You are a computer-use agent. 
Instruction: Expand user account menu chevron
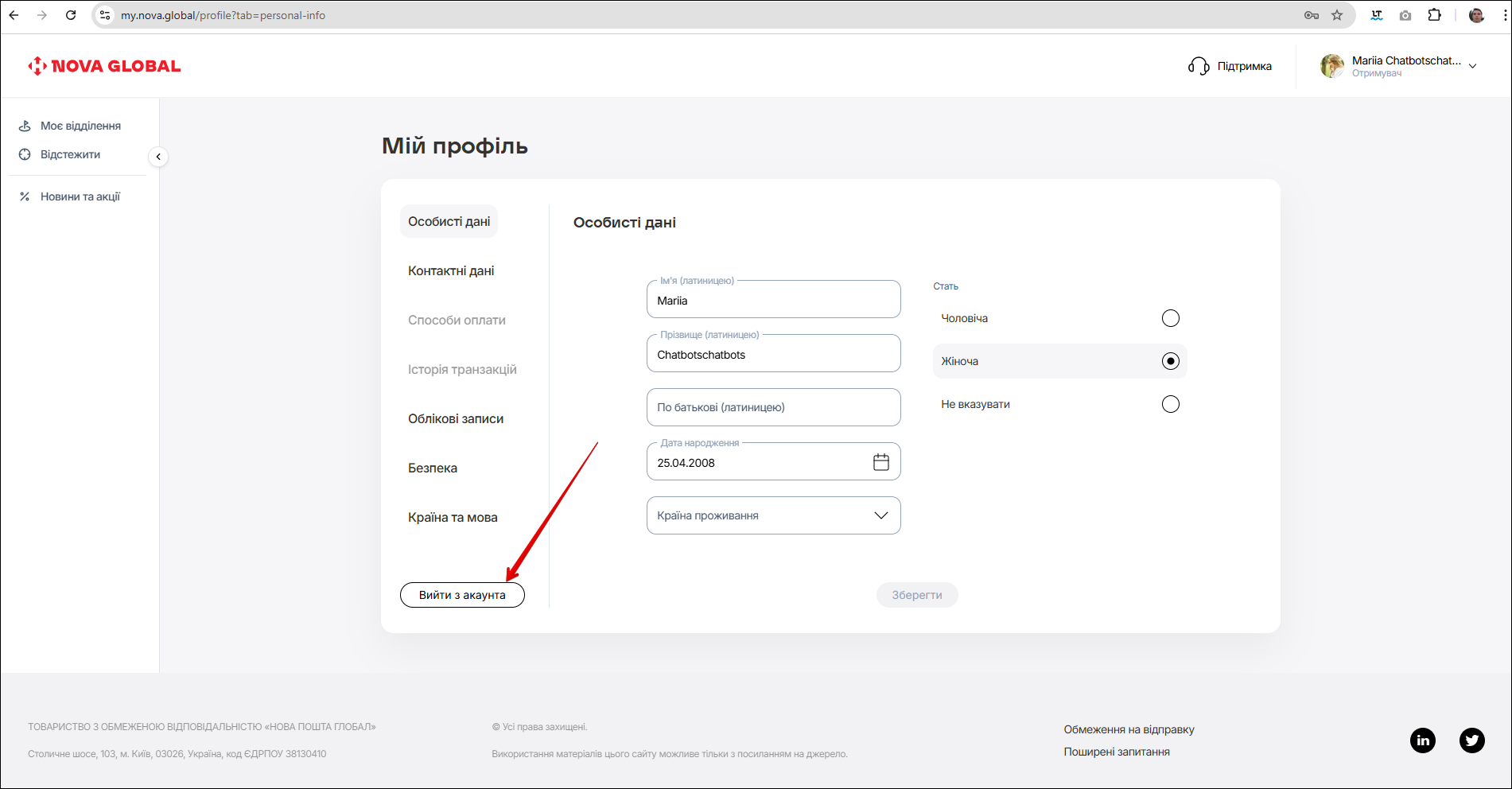1472,66
